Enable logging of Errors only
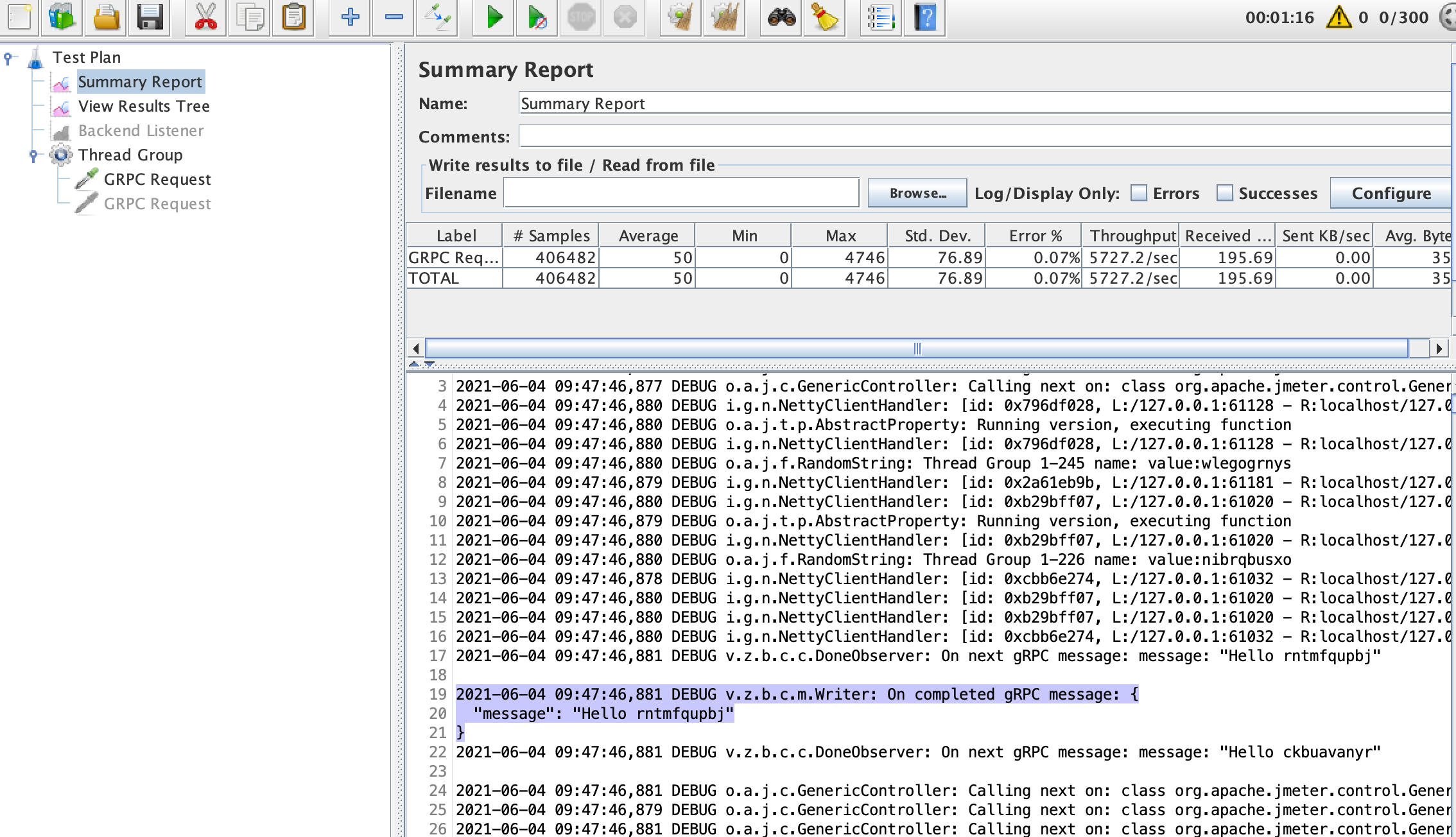 point(1140,193)
